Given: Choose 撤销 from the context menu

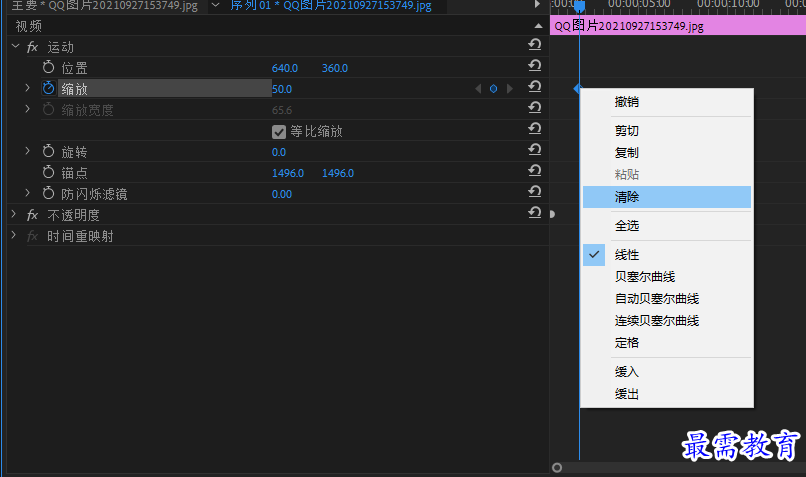Looking at the screenshot, I should click(667, 102).
